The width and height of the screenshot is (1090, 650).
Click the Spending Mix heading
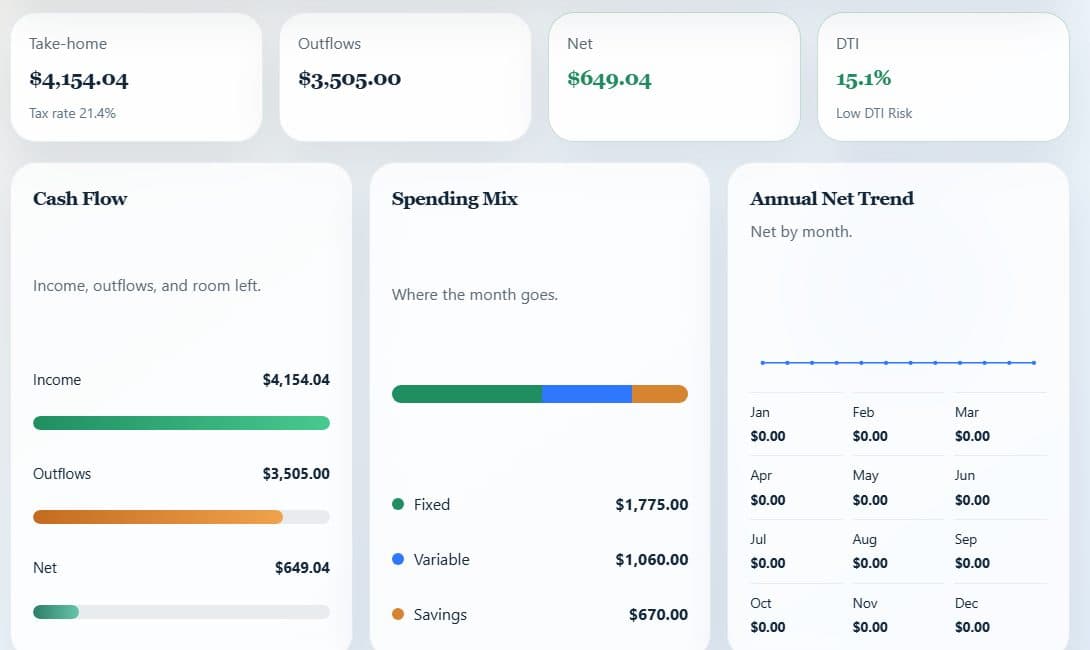(455, 199)
